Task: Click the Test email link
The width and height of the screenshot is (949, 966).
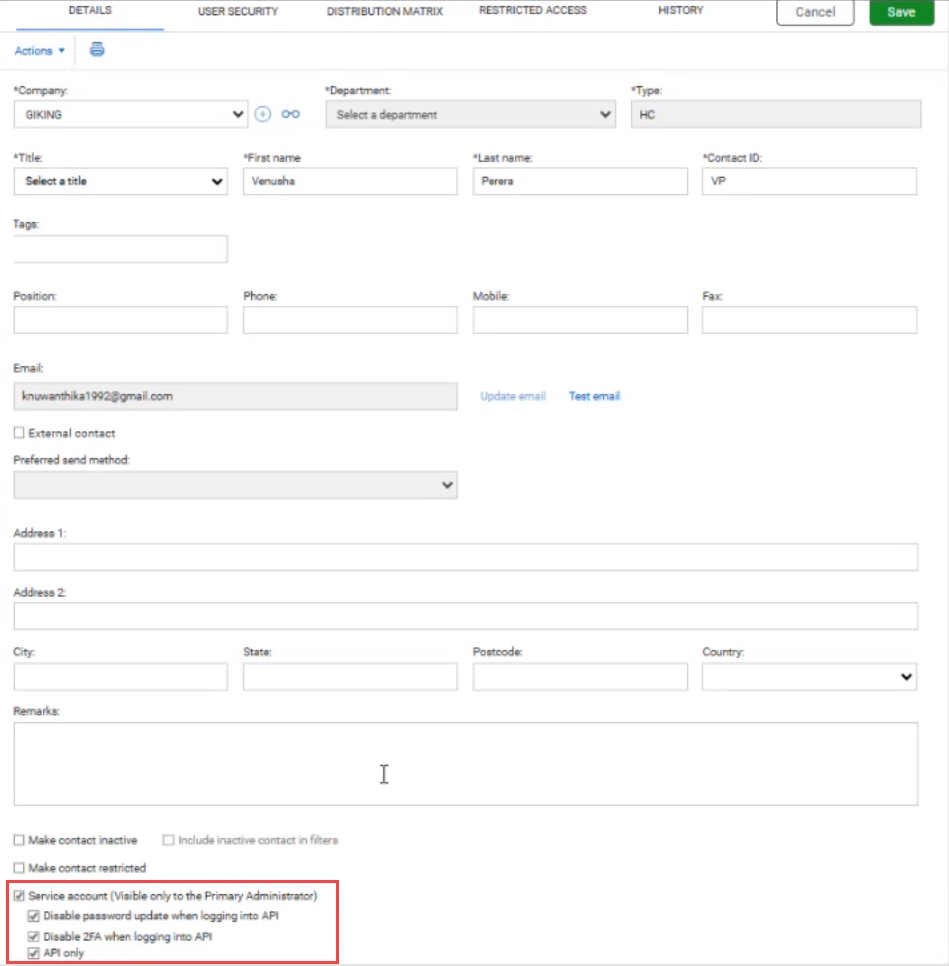Action: pos(594,396)
